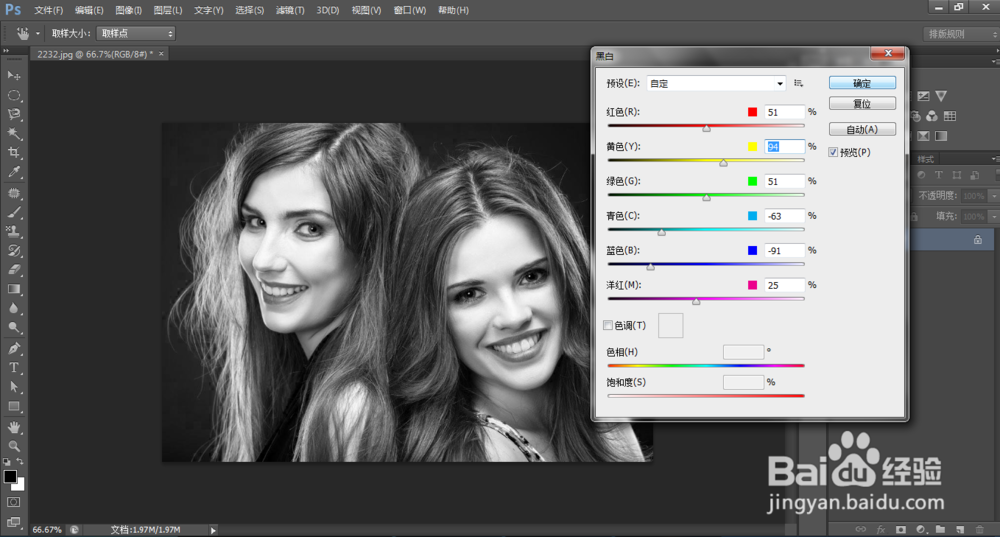Select the Path Selection tool
Image resolution: width=1000 pixels, height=537 pixels.
13,386
